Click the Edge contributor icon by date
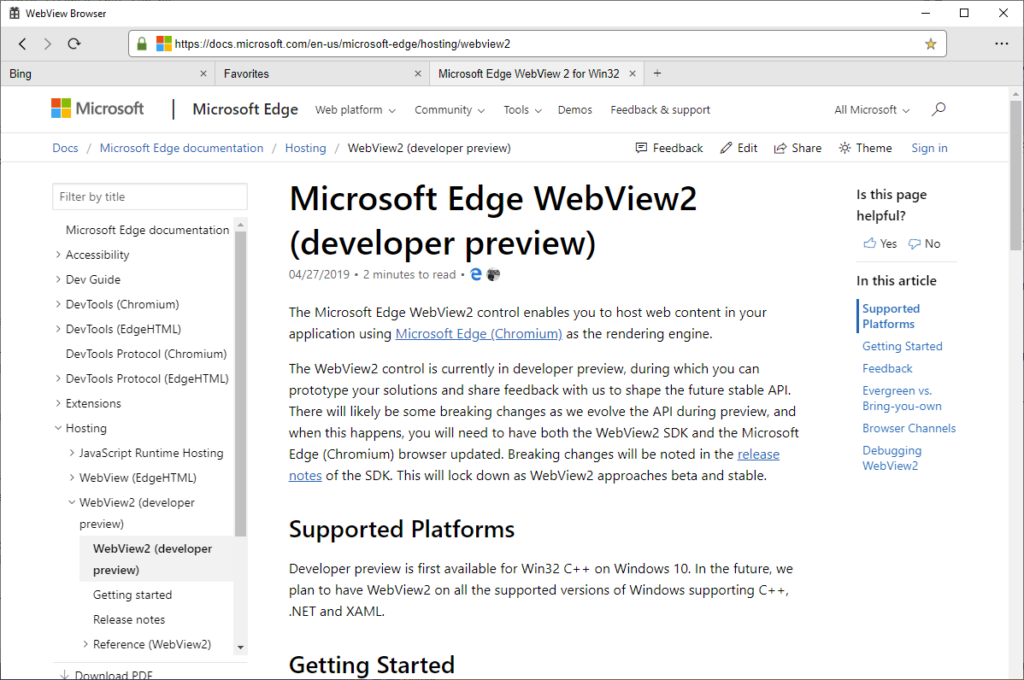Viewport: 1024px width, 680px height. tap(476, 274)
